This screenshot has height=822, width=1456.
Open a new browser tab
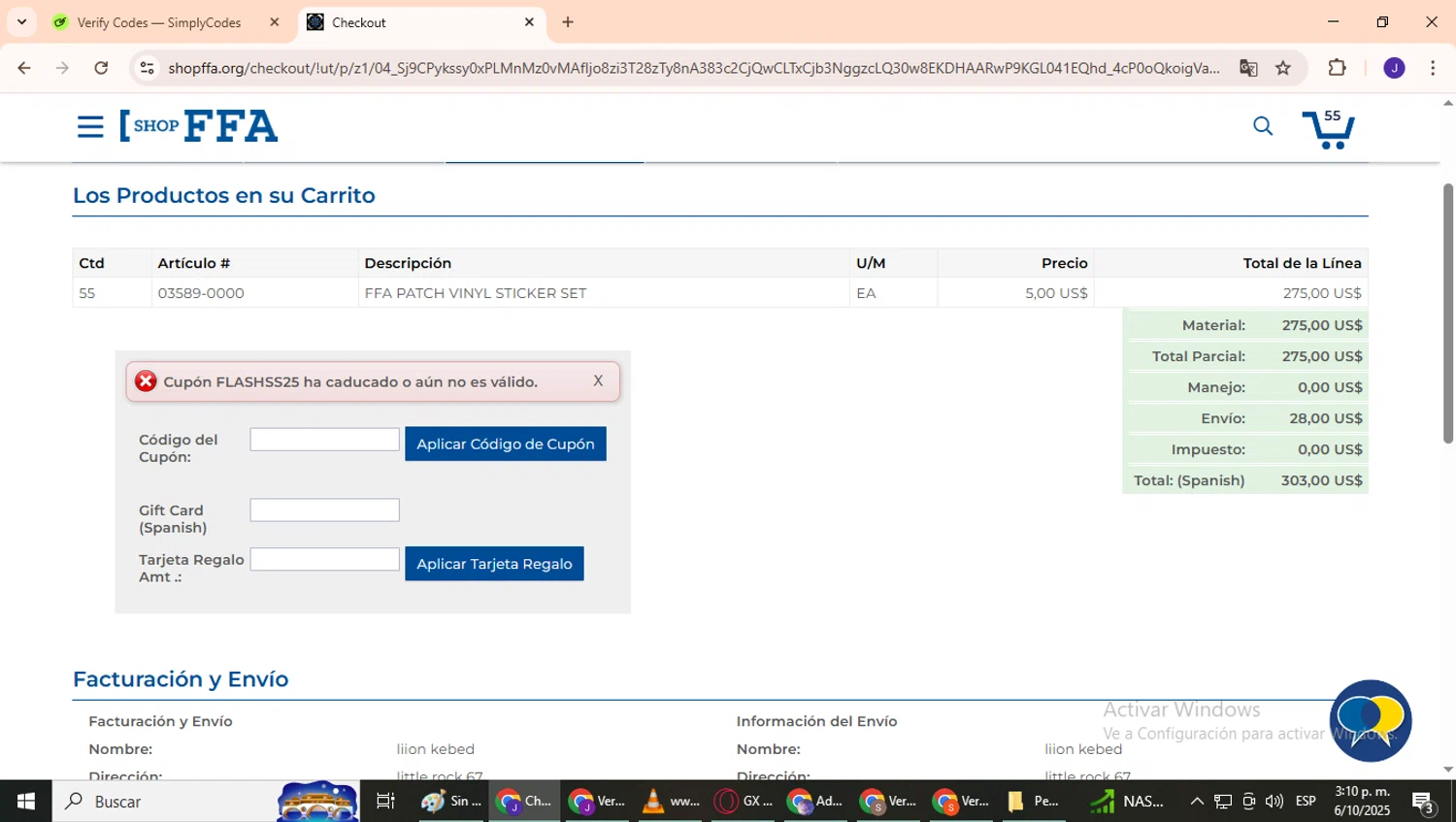(568, 22)
